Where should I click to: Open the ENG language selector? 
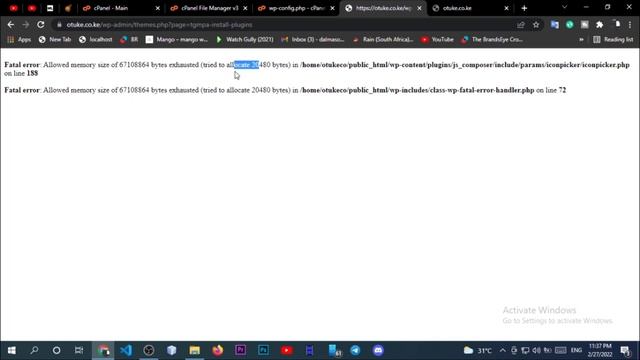coord(576,350)
